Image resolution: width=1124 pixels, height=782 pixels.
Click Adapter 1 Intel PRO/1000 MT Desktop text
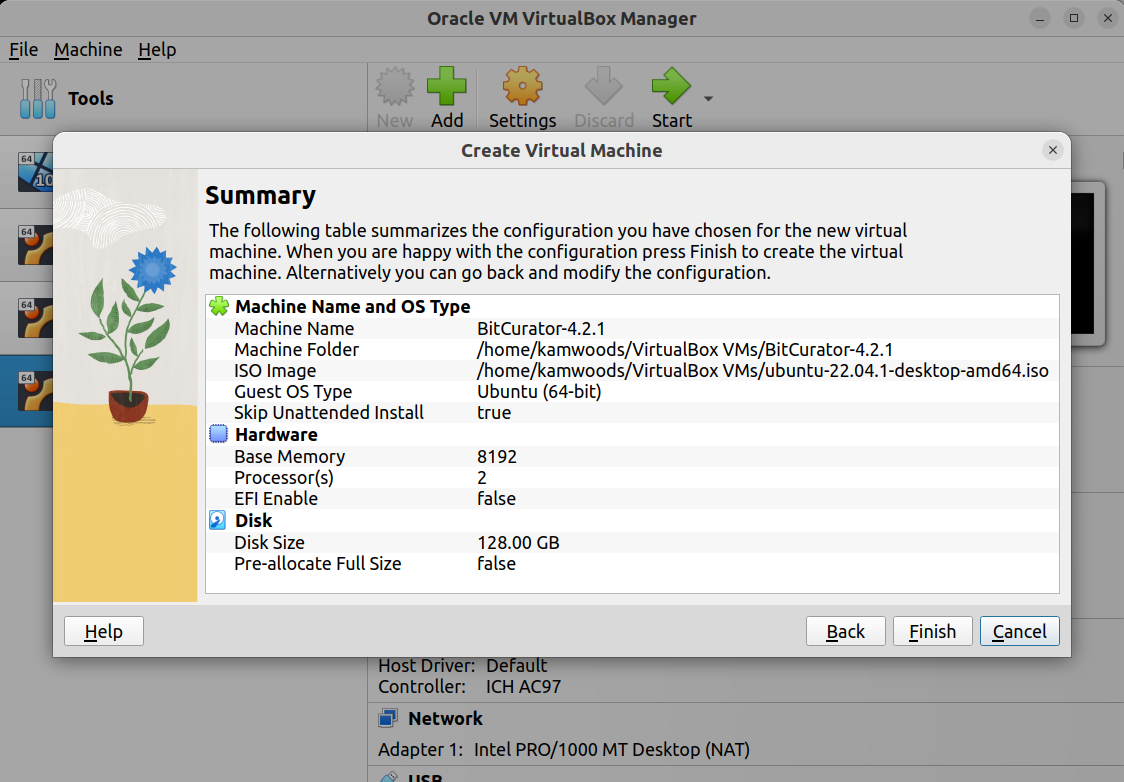point(563,750)
